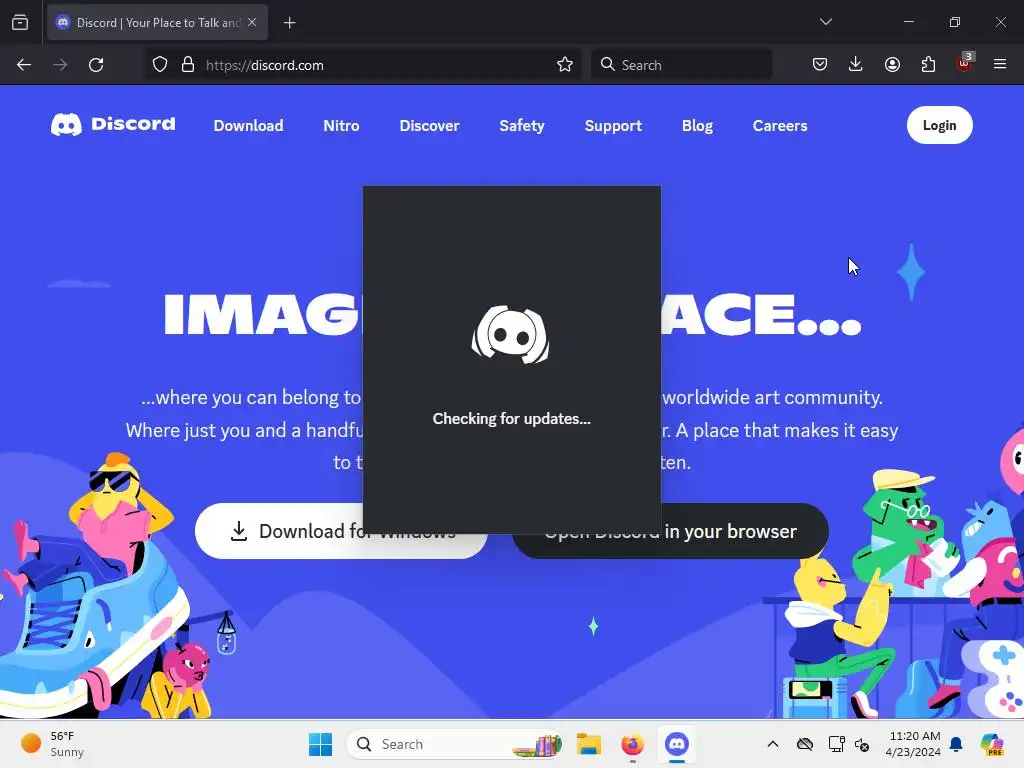Open the Blog nav link

(697, 125)
